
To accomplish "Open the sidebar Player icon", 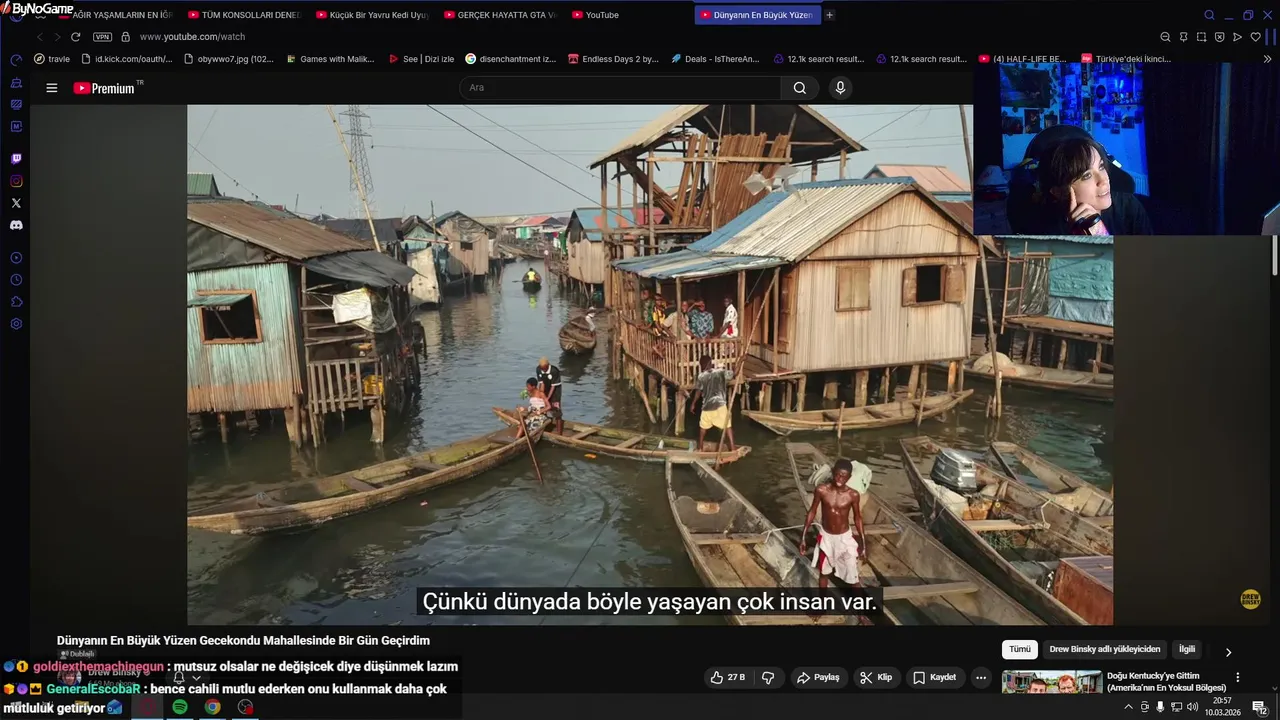I will click(16, 258).
